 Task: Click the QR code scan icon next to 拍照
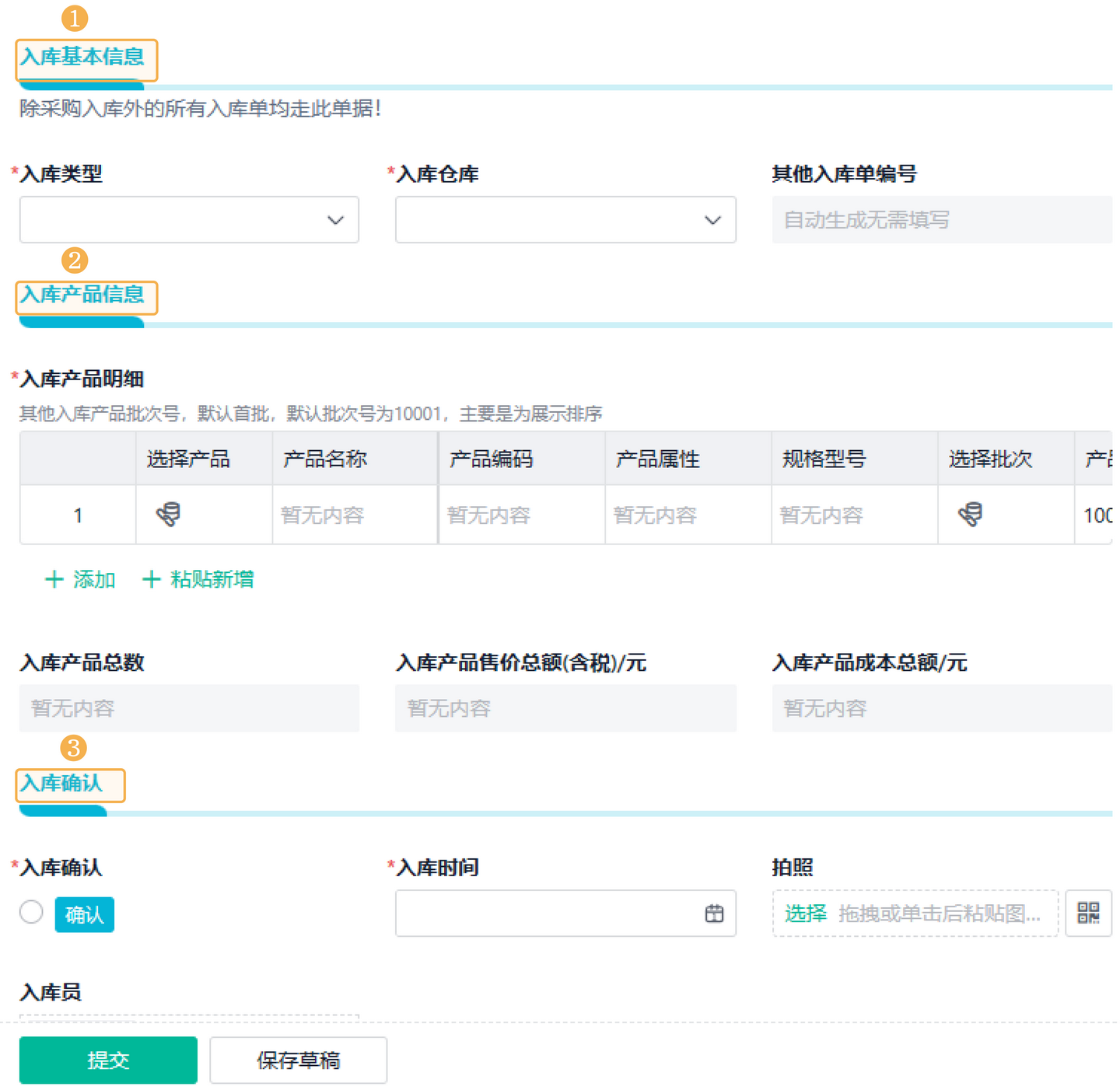(1089, 914)
